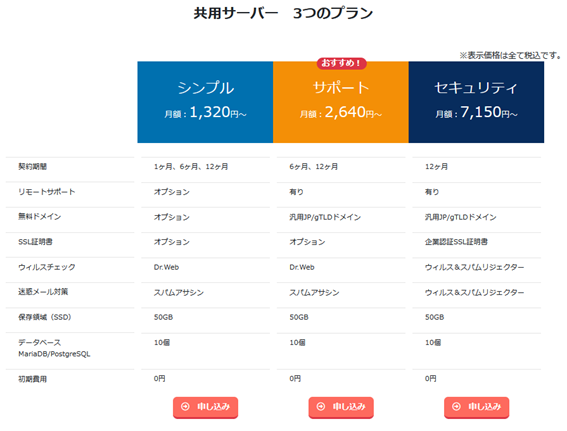Click 企業認証SSL証明書 cell text

[456, 242]
